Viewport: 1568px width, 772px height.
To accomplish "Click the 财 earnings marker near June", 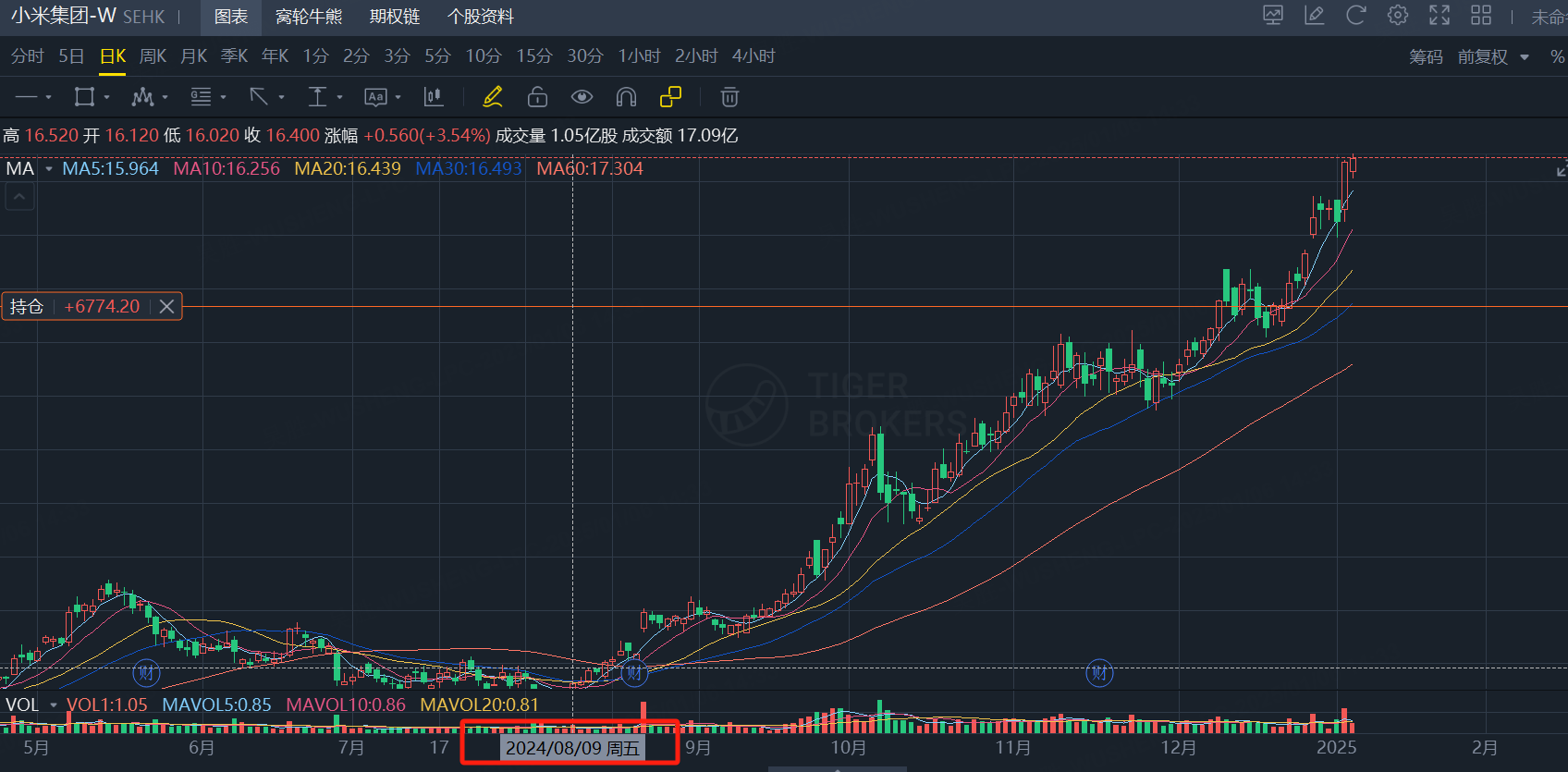I will [x=146, y=672].
